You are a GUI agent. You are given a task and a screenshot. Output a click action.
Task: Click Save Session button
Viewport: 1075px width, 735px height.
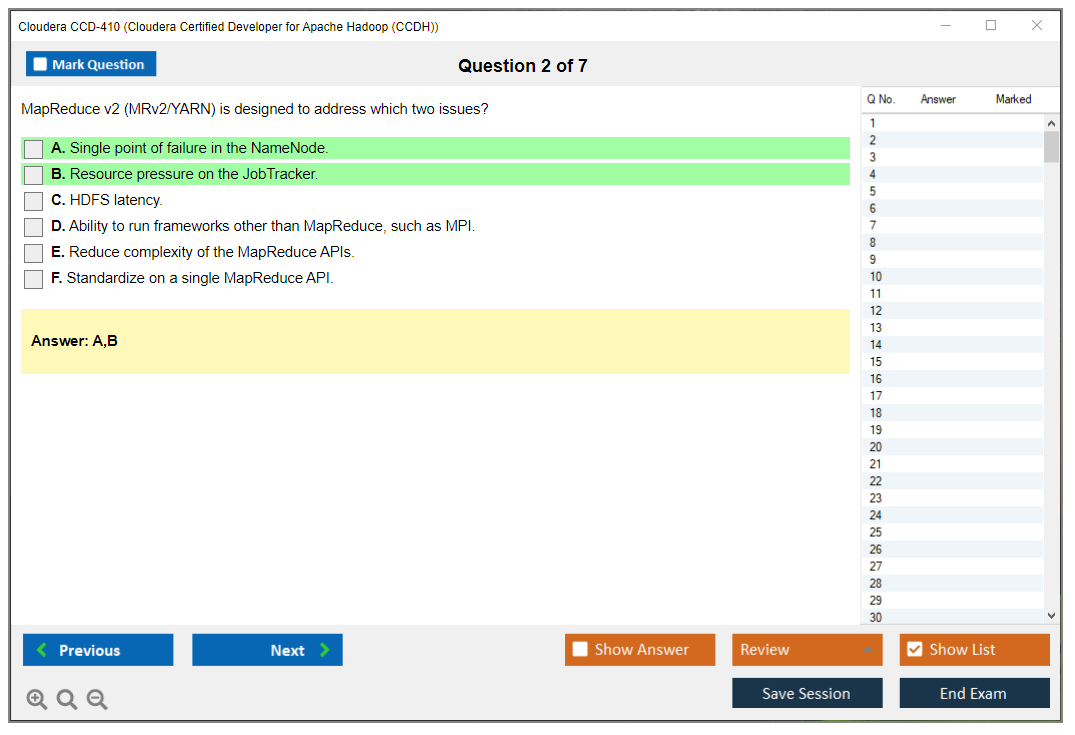click(806, 693)
